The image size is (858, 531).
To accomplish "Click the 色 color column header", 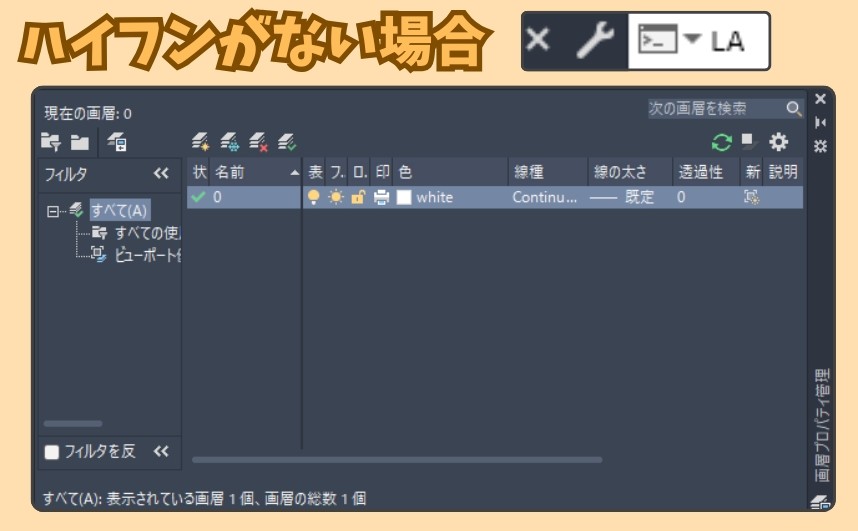I will (450, 172).
